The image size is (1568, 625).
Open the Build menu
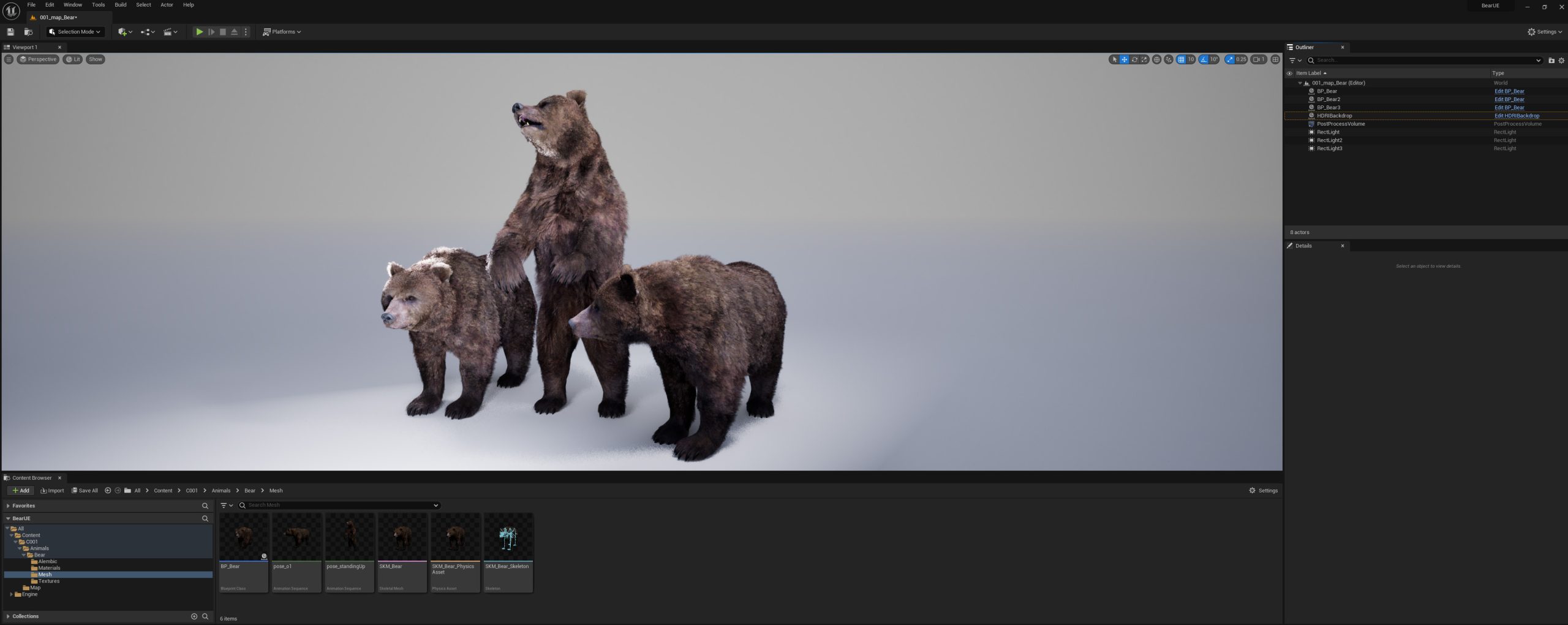[121, 5]
